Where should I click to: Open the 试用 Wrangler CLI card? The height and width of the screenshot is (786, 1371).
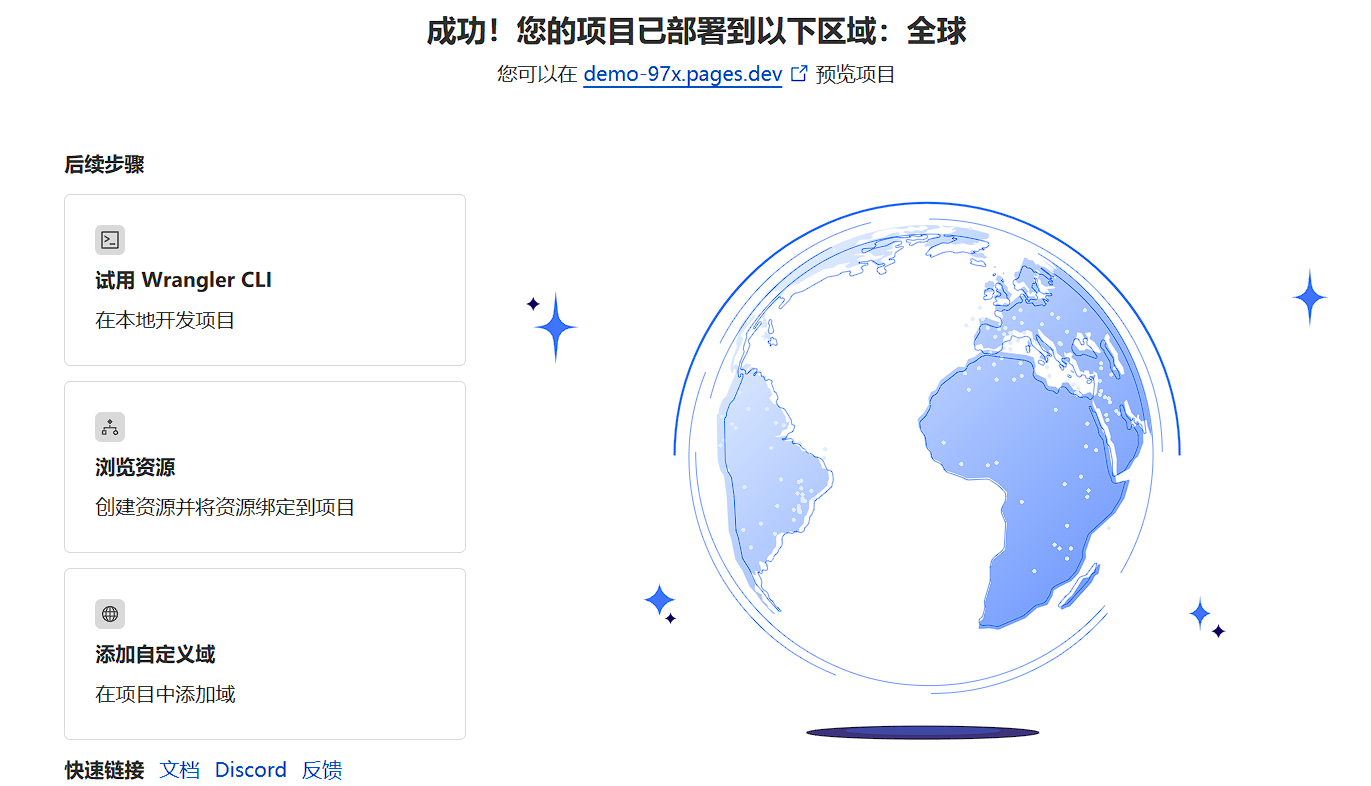265,280
